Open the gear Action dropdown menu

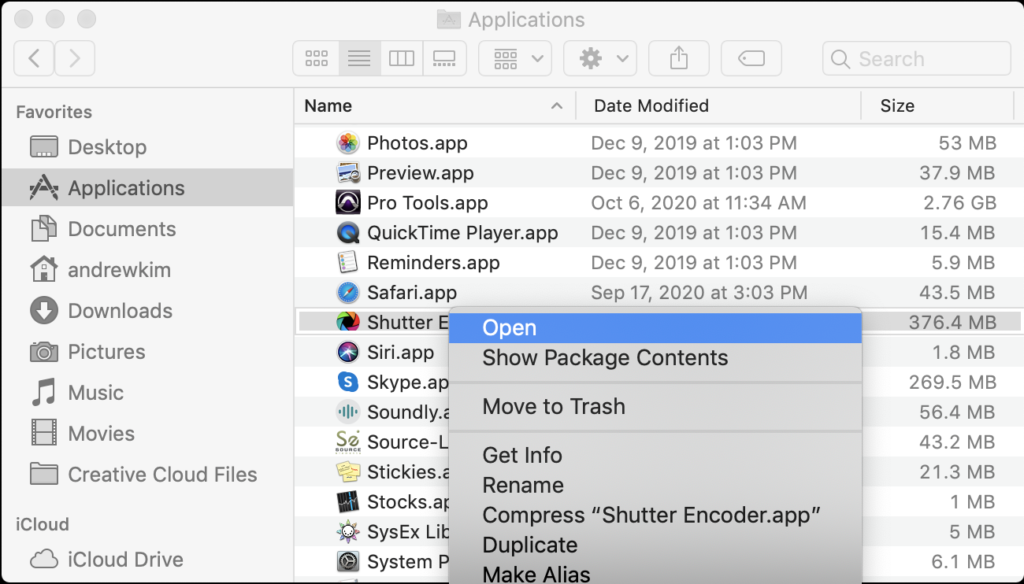(x=600, y=59)
